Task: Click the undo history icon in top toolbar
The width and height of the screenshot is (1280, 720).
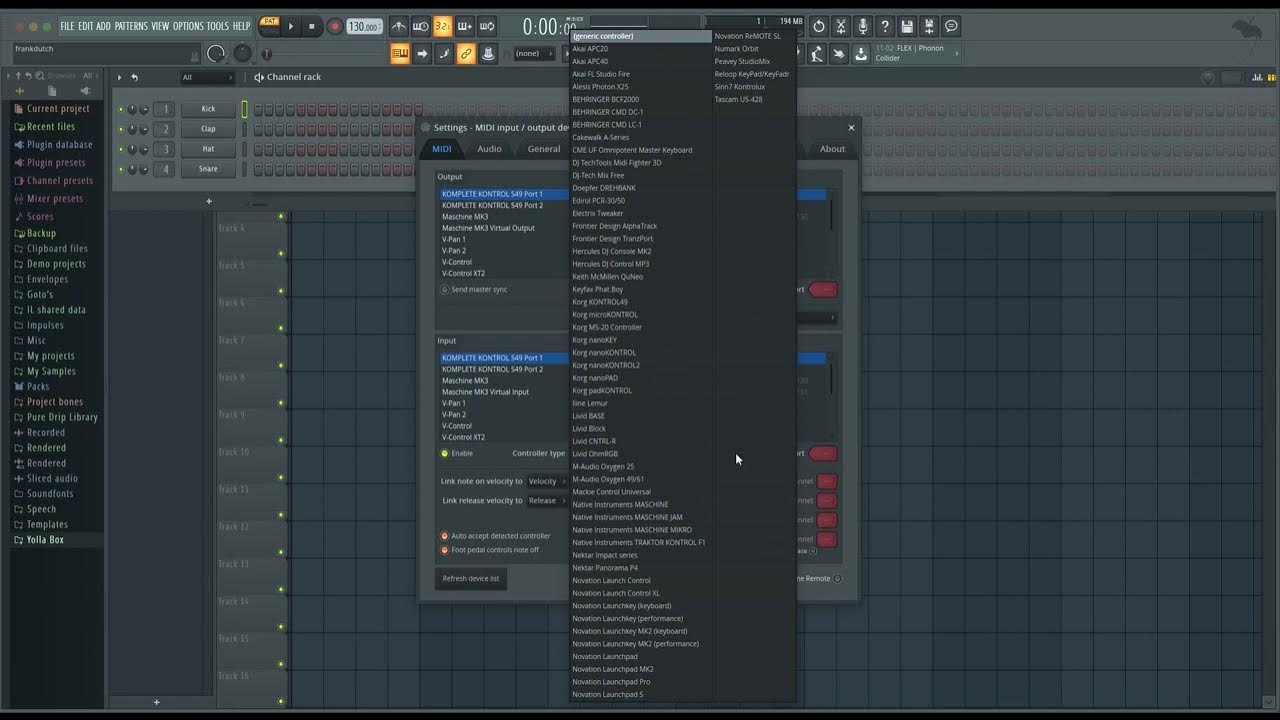Action: (x=819, y=26)
